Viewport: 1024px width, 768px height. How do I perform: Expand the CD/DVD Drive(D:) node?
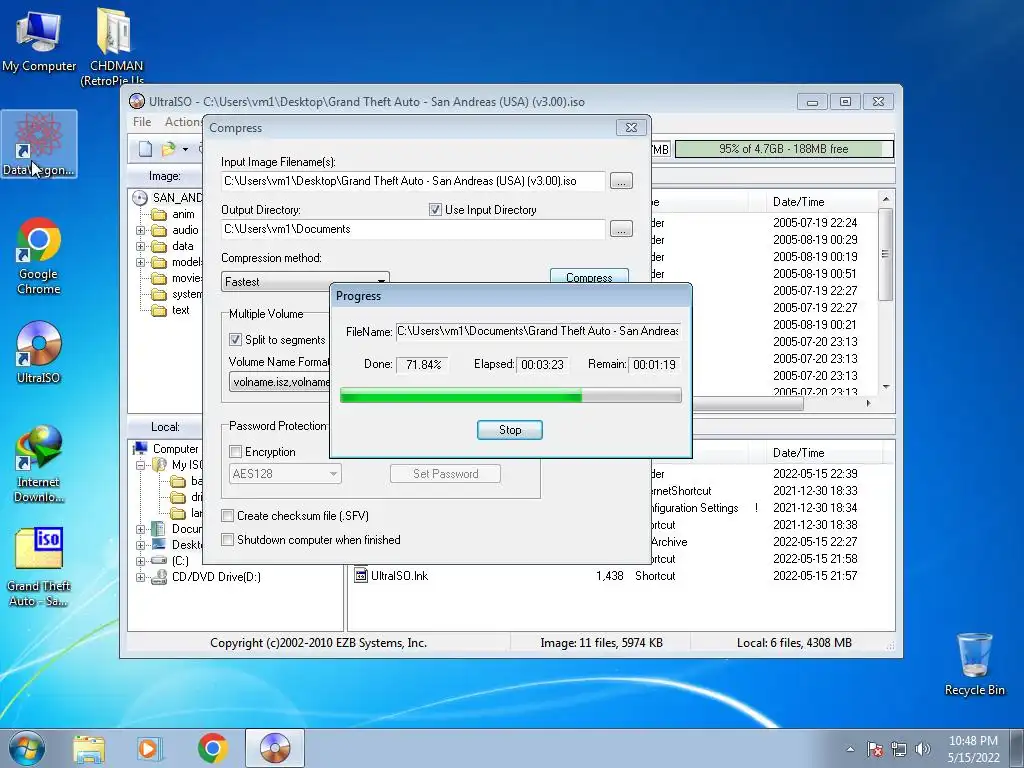(140, 577)
